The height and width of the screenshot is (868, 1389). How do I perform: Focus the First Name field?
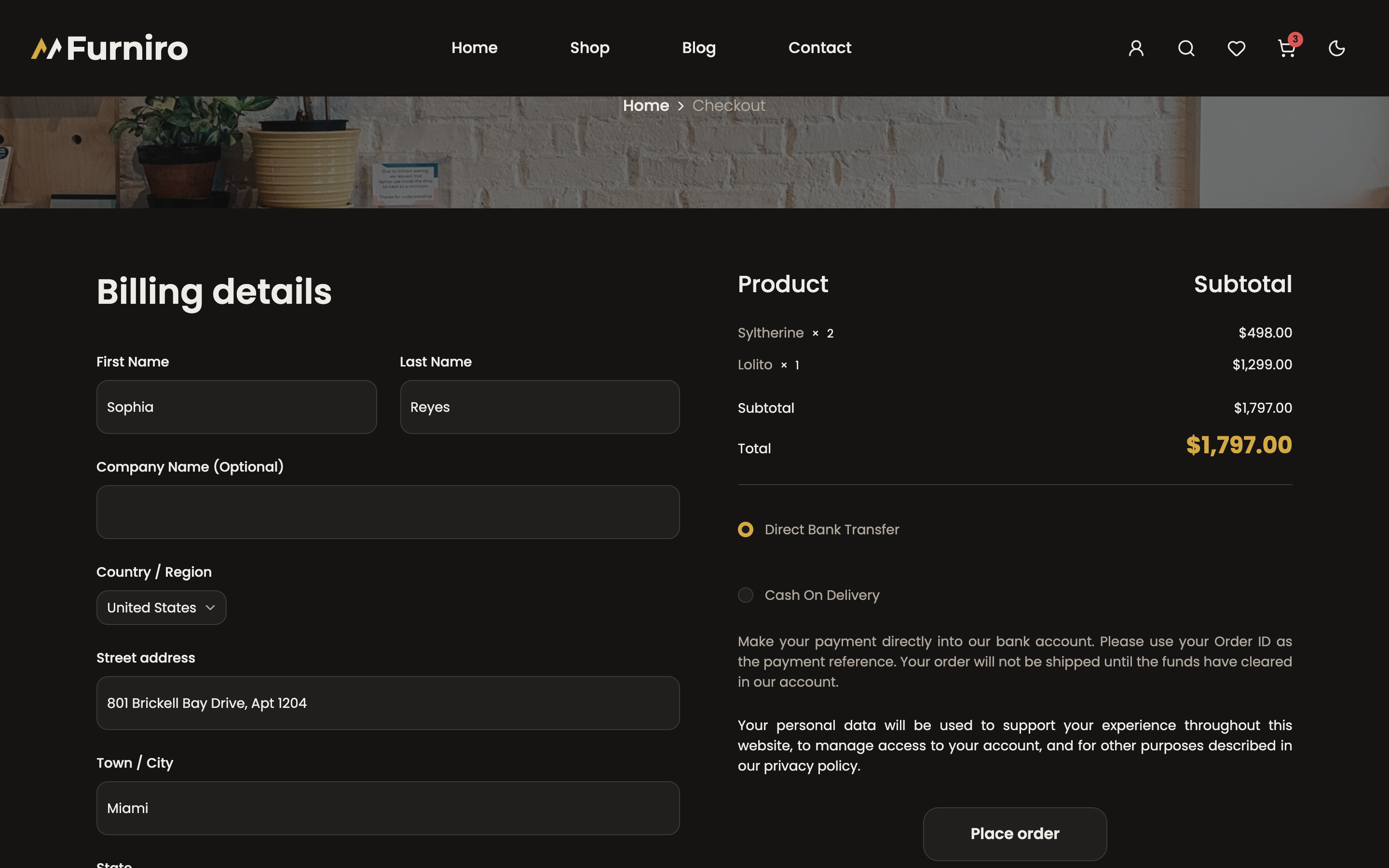236,407
